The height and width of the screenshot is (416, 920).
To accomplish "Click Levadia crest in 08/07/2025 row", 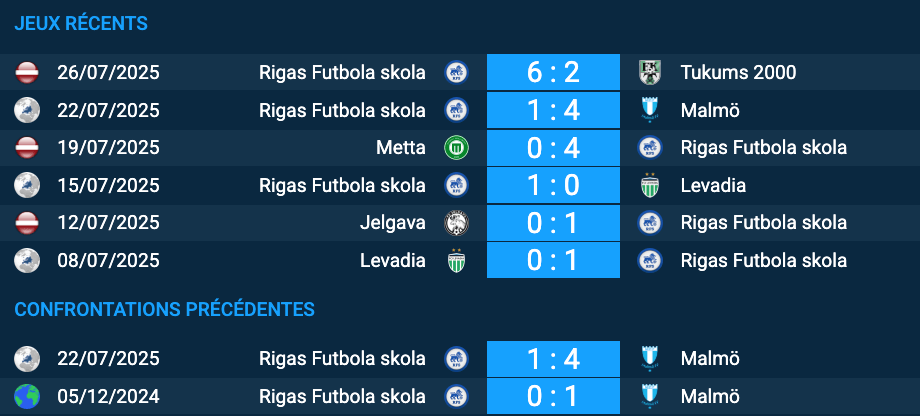I will point(456,260).
